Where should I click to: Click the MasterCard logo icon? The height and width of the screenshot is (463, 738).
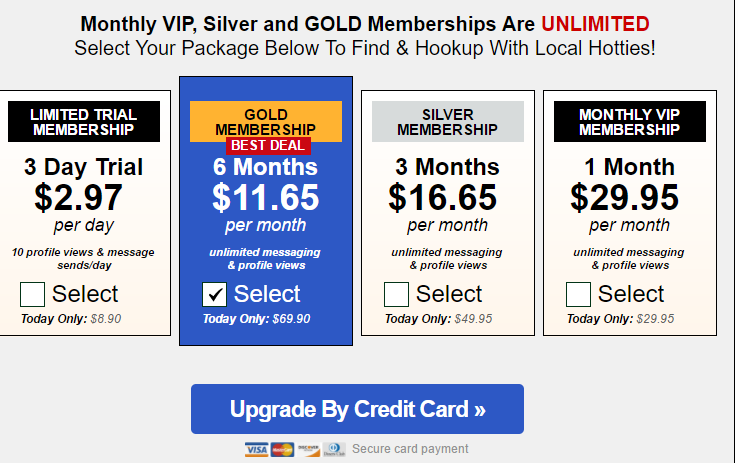coord(282,449)
